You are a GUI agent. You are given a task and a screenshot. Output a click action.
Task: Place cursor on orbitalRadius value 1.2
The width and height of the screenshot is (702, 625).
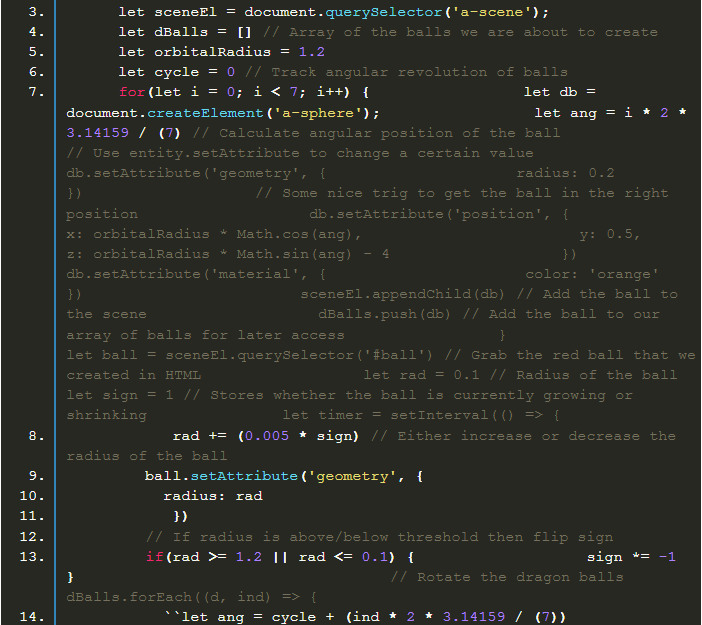[312, 52]
